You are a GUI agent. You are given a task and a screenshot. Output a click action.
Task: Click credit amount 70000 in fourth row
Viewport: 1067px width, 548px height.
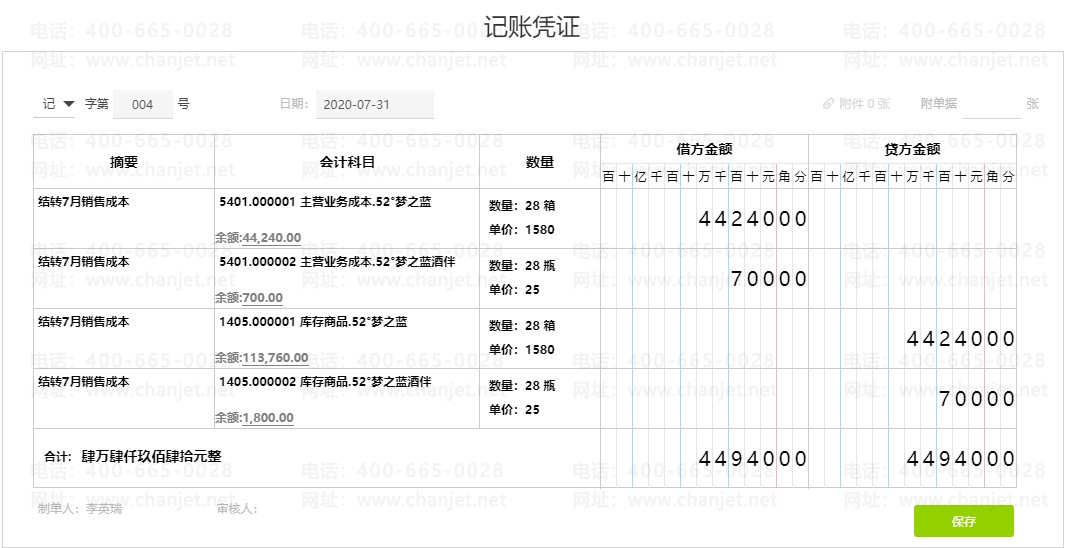(x=977, y=399)
